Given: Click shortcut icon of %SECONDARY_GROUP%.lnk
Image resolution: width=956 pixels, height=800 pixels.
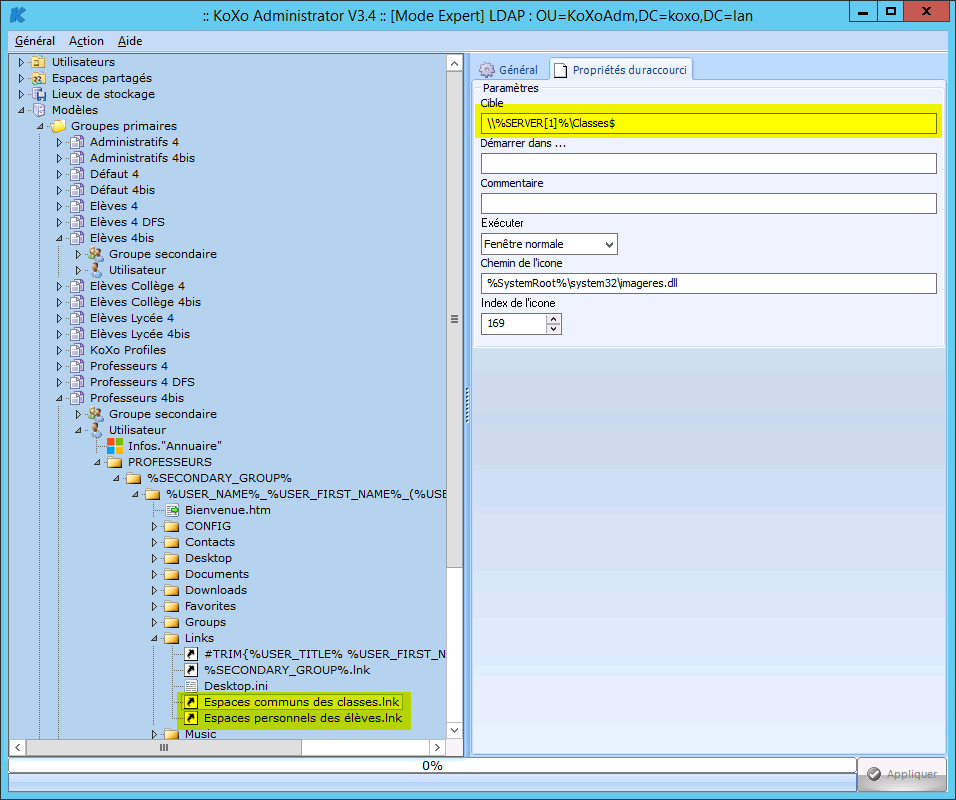Looking at the screenshot, I should click(191, 670).
